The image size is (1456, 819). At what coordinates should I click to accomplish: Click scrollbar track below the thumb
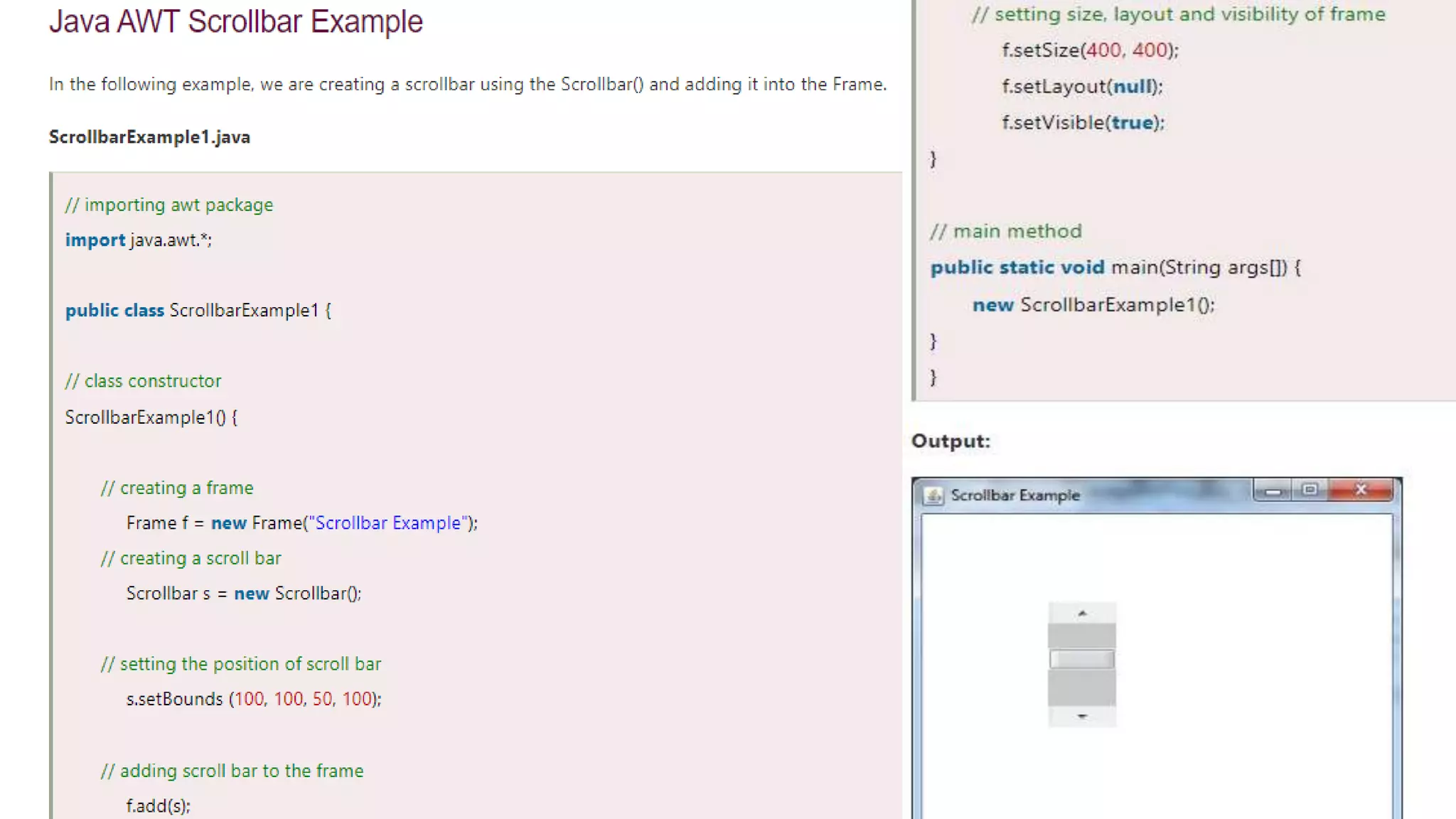[x=1081, y=687]
